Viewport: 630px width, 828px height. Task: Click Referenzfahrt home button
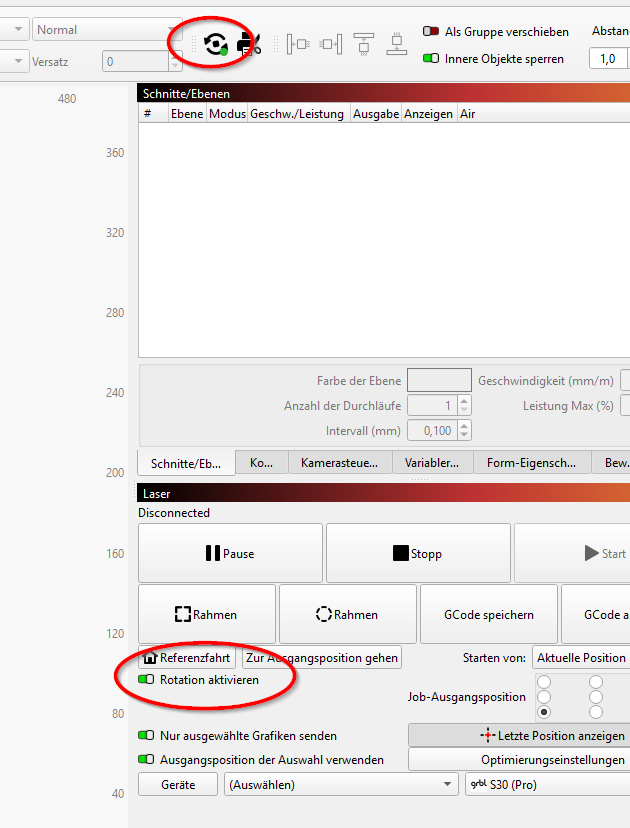click(187, 658)
